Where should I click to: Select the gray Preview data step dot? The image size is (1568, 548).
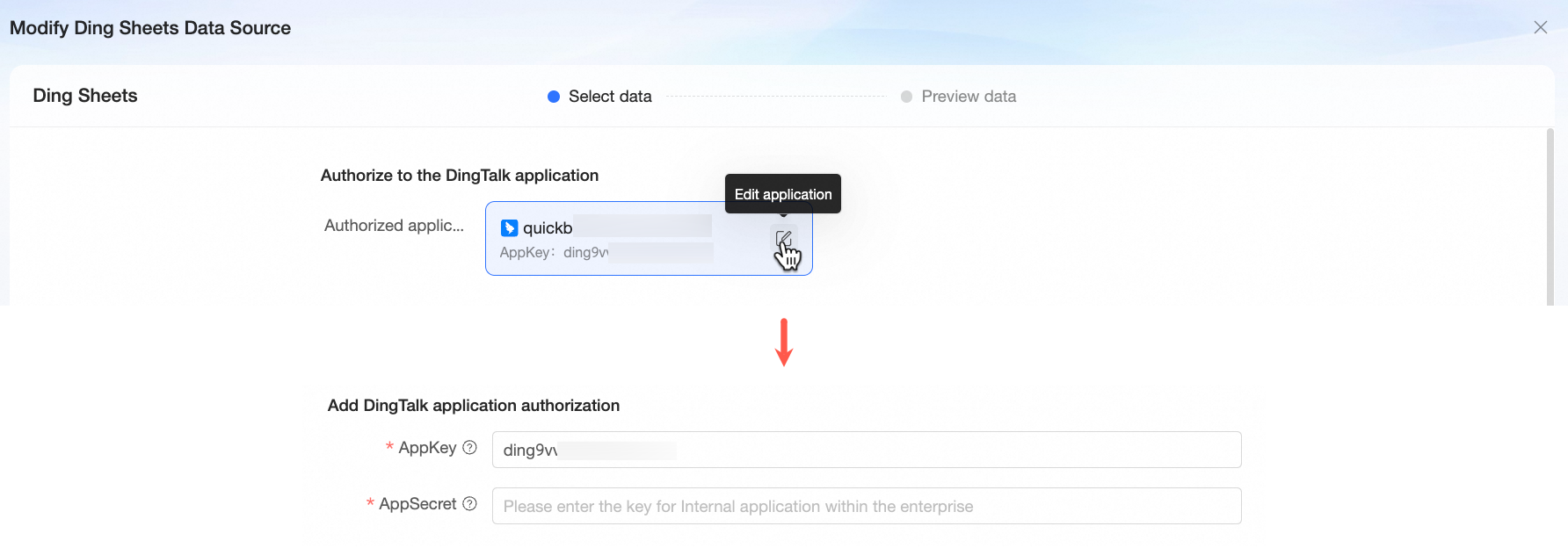(x=906, y=97)
